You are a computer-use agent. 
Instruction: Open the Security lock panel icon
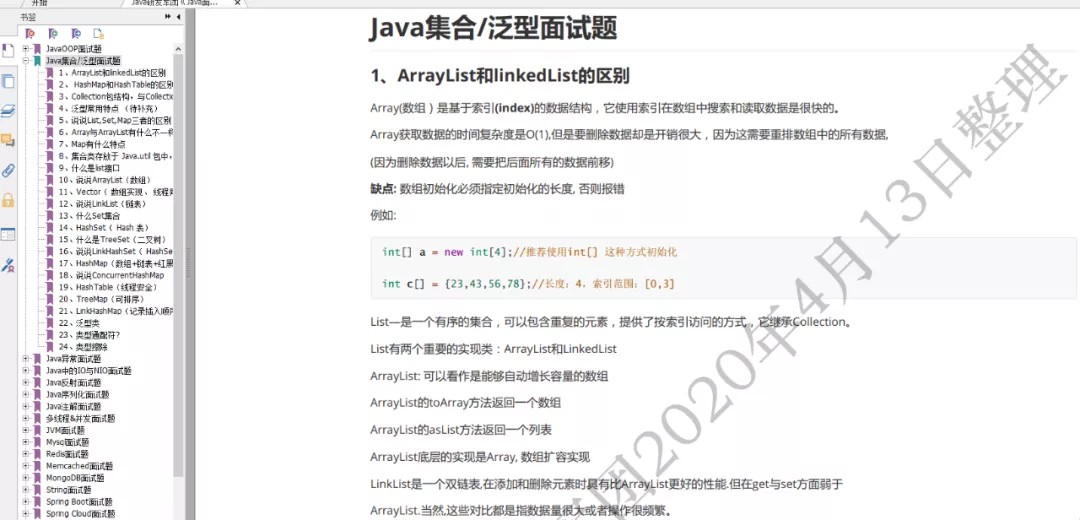[x=8, y=200]
